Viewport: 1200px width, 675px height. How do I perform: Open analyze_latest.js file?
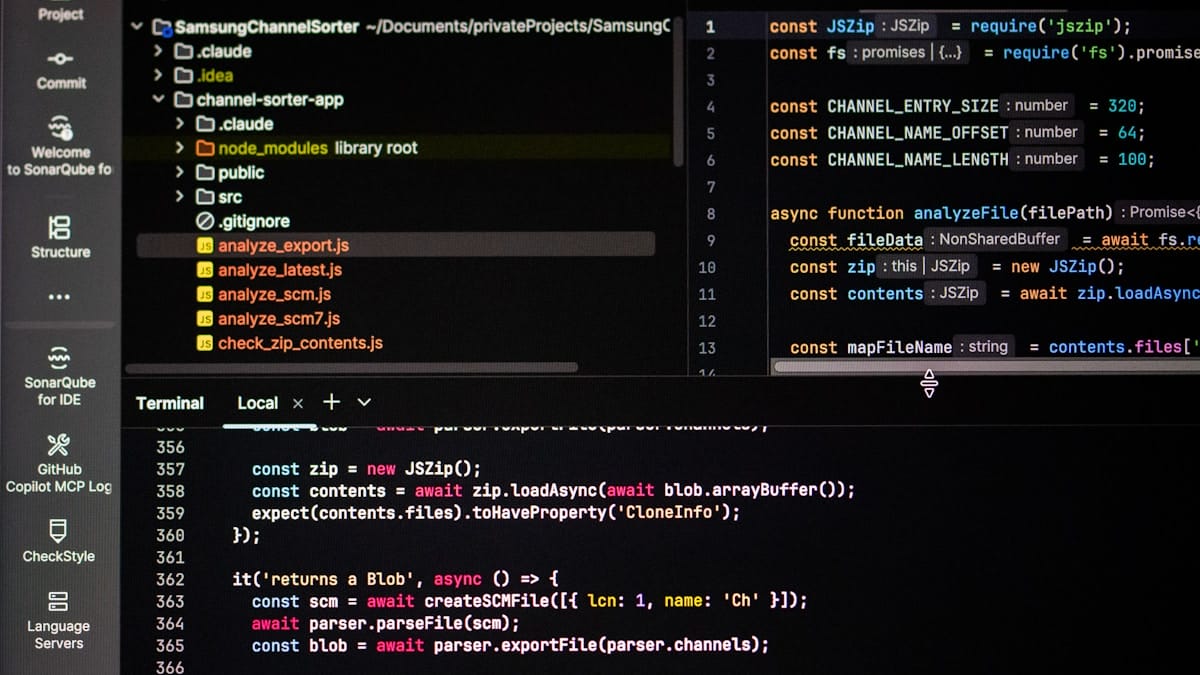(x=280, y=270)
